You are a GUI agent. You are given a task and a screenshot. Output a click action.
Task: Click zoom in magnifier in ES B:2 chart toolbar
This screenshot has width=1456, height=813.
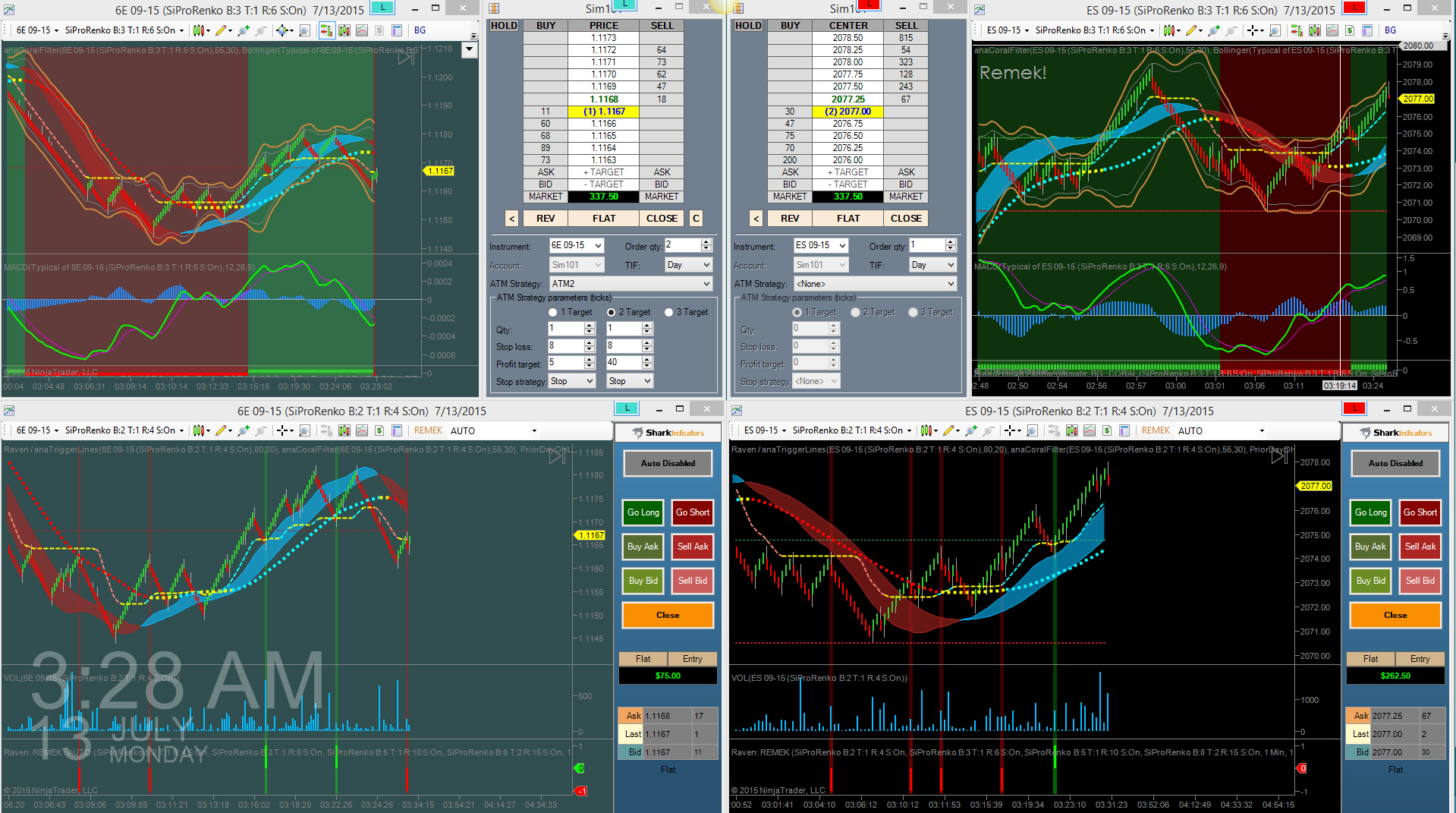point(970,430)
